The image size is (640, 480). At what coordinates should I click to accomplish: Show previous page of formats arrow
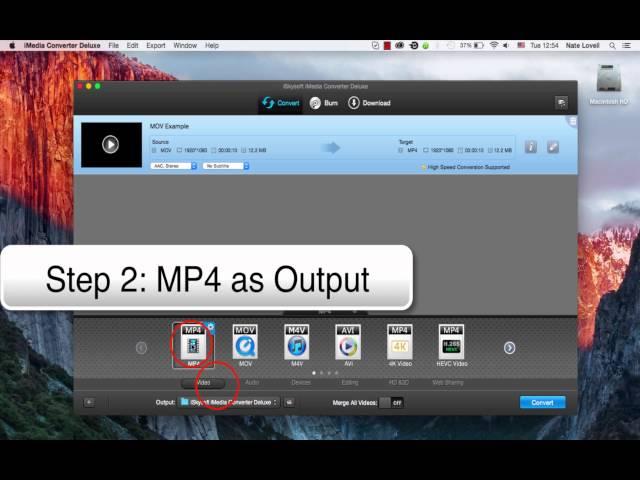pos(141,348)
